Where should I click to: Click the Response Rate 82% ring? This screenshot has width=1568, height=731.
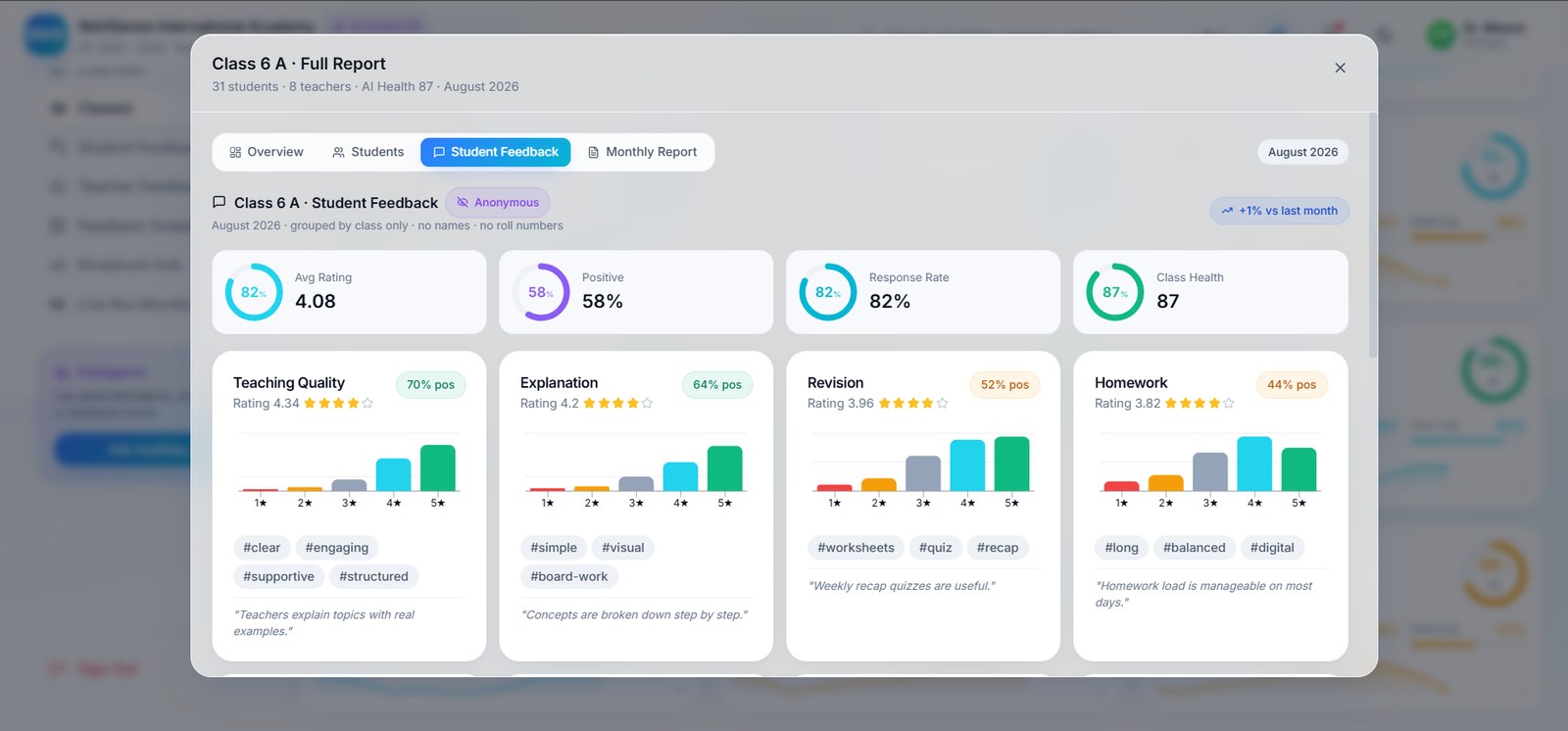(828, 292)
